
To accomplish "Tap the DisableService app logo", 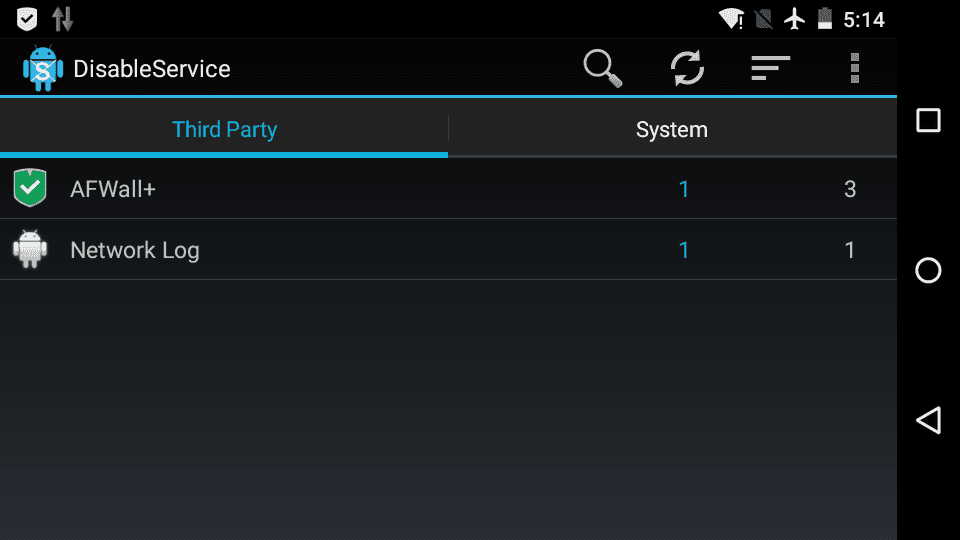I will [x=43, y=69].
